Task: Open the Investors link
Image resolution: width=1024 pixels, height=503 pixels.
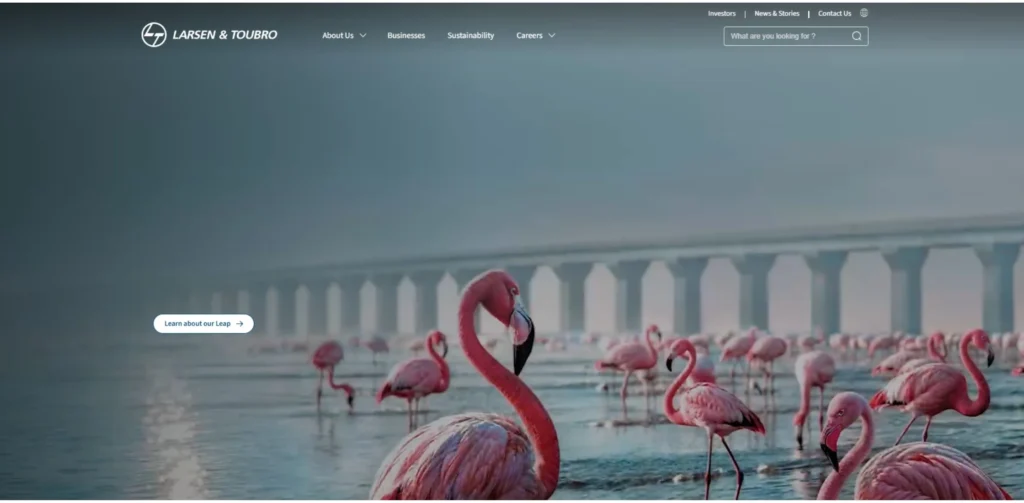Action: [x=721, y=14]
